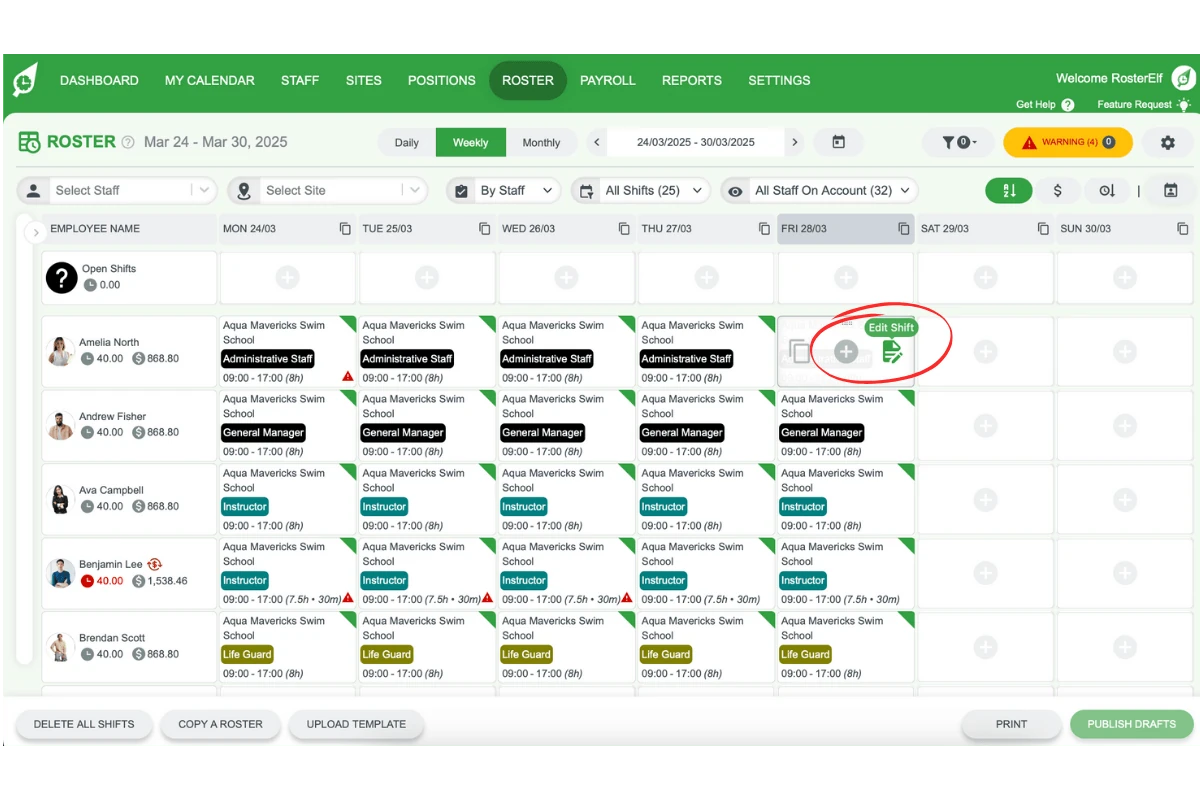Open Ava Campbell's Tuesday Instructor shift
Viewport: 1200px width, 800px height.
[427, 499]
